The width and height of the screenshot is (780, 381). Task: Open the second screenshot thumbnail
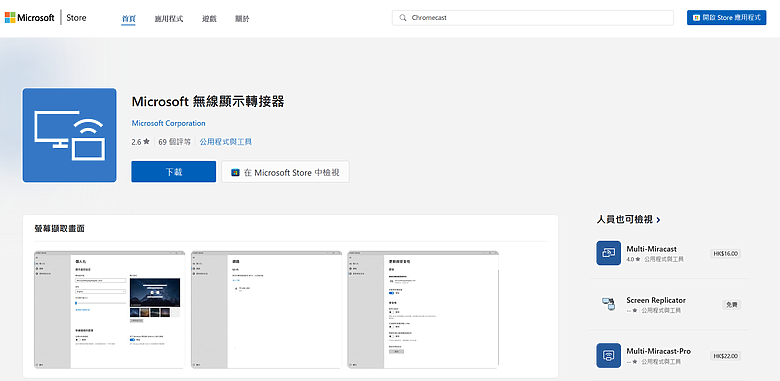[266, 309]
